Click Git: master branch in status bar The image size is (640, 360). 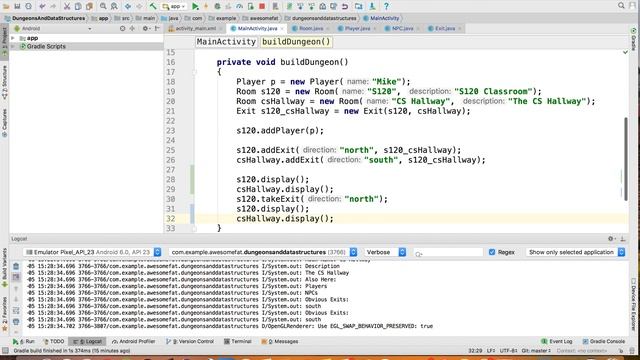(x=536, y=351)
